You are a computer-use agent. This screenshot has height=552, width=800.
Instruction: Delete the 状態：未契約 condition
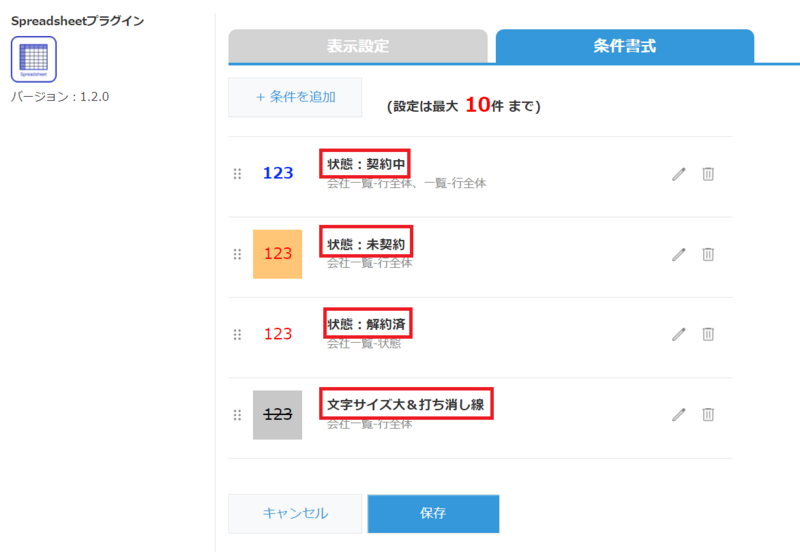tap(708, 254)
